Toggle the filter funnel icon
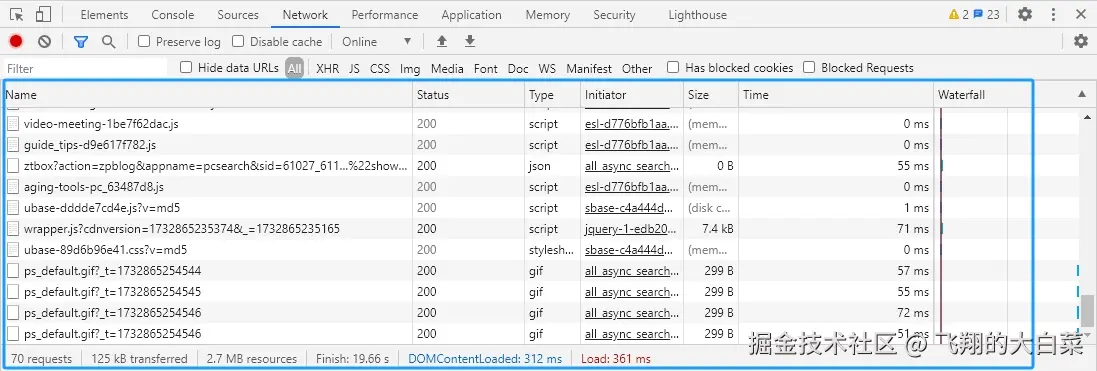 pos(81,41)
